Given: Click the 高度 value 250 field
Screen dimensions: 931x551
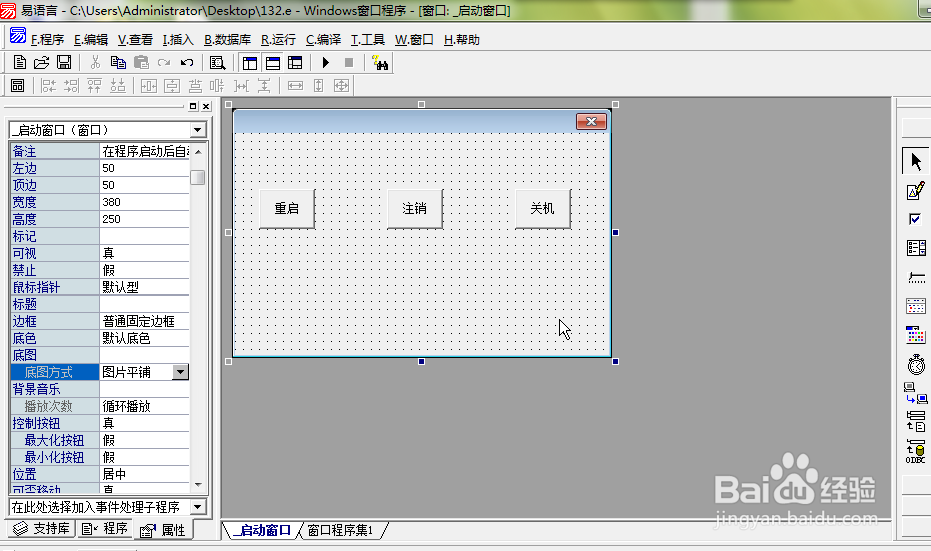Looking at the screenshot, I should click(x=144, y=219).
